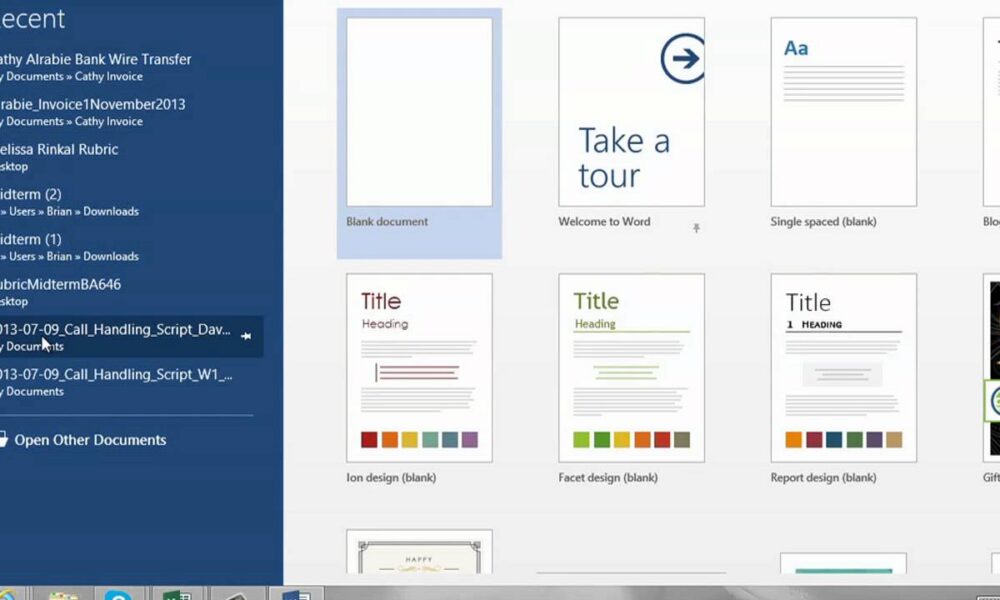Open File Explorer from the taskbar
Image resolution: width=1000 pixels, height=600 pixels.
pos(63,595)
